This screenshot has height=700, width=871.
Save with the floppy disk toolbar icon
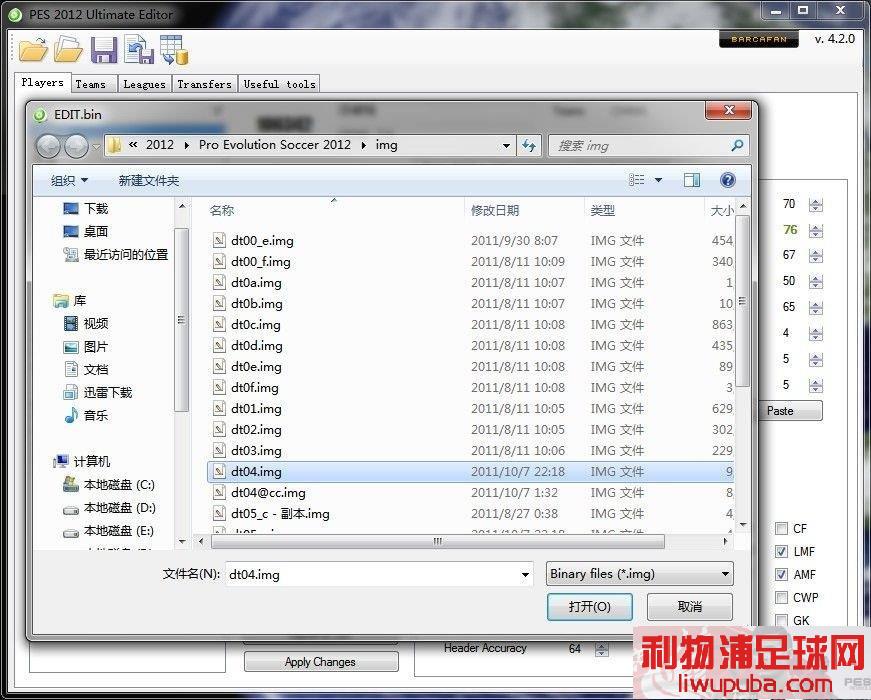click(x=103, y=50)
